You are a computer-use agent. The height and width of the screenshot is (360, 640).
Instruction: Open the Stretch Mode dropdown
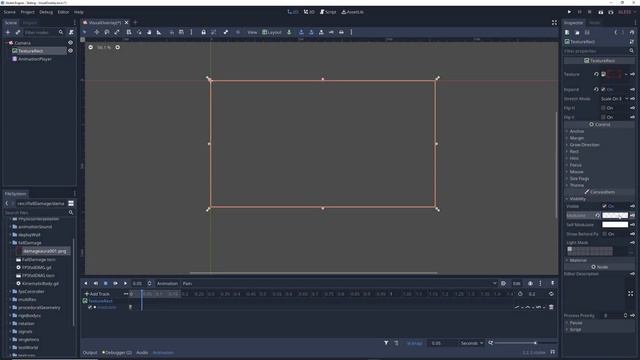[614, 99]
